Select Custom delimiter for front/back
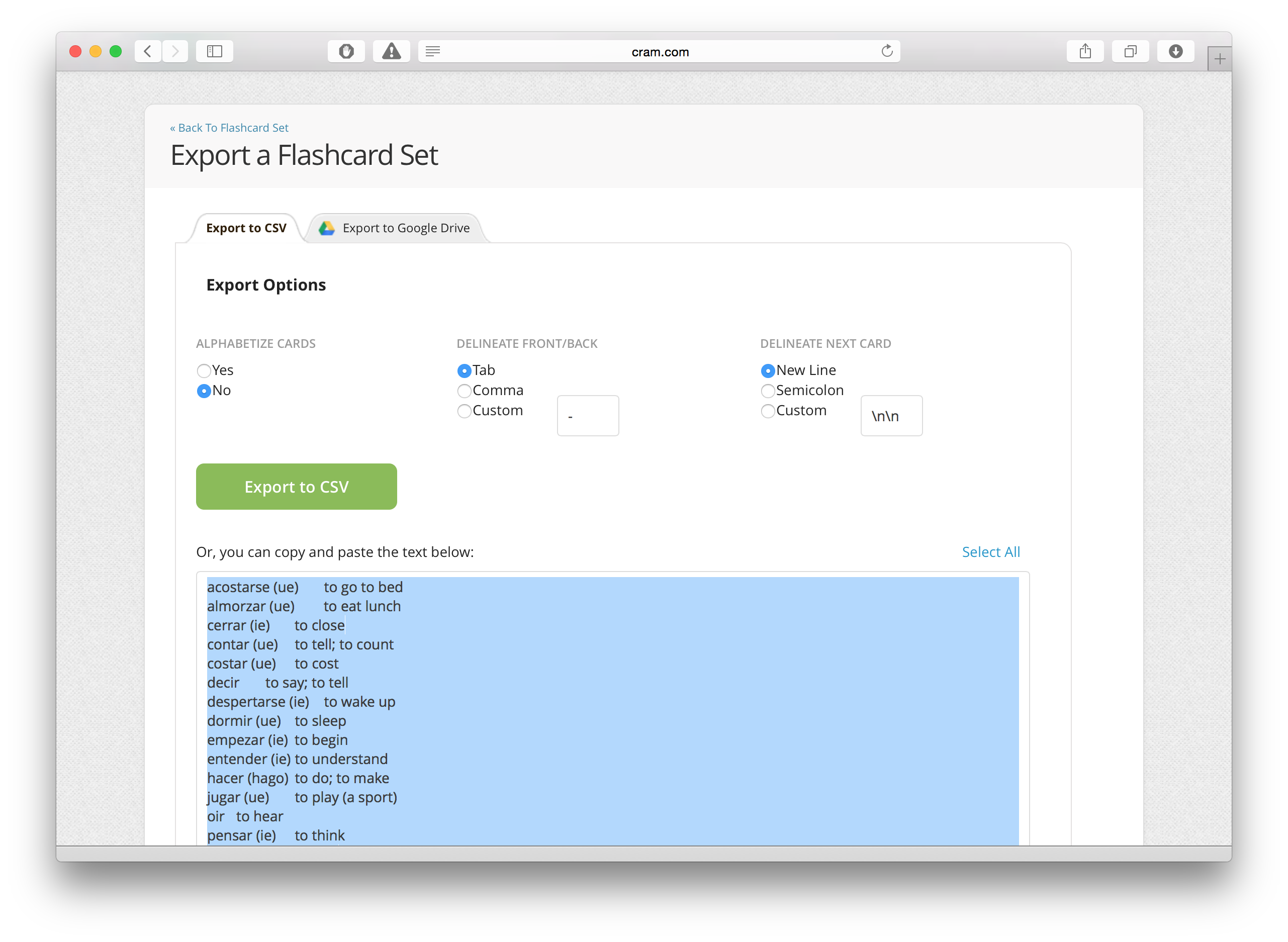Image resolution: width=1288 pixels, height=942 pixels. [464, 411]
